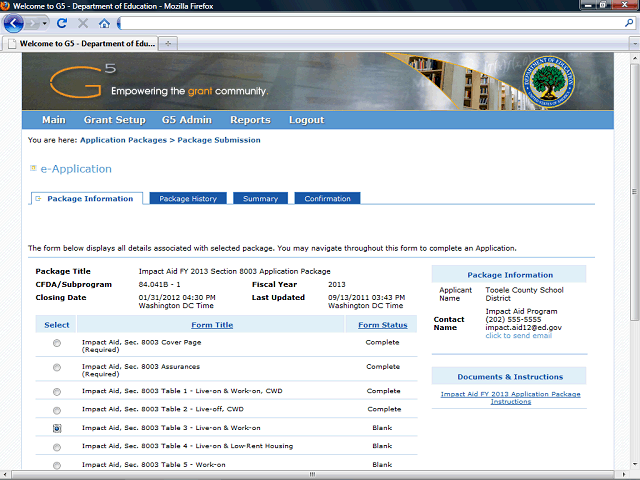Viewport: 640px width, 480px height.
Task: Click the scroll left arrow on horizontal scrollbar
Action: pos(6,475)
